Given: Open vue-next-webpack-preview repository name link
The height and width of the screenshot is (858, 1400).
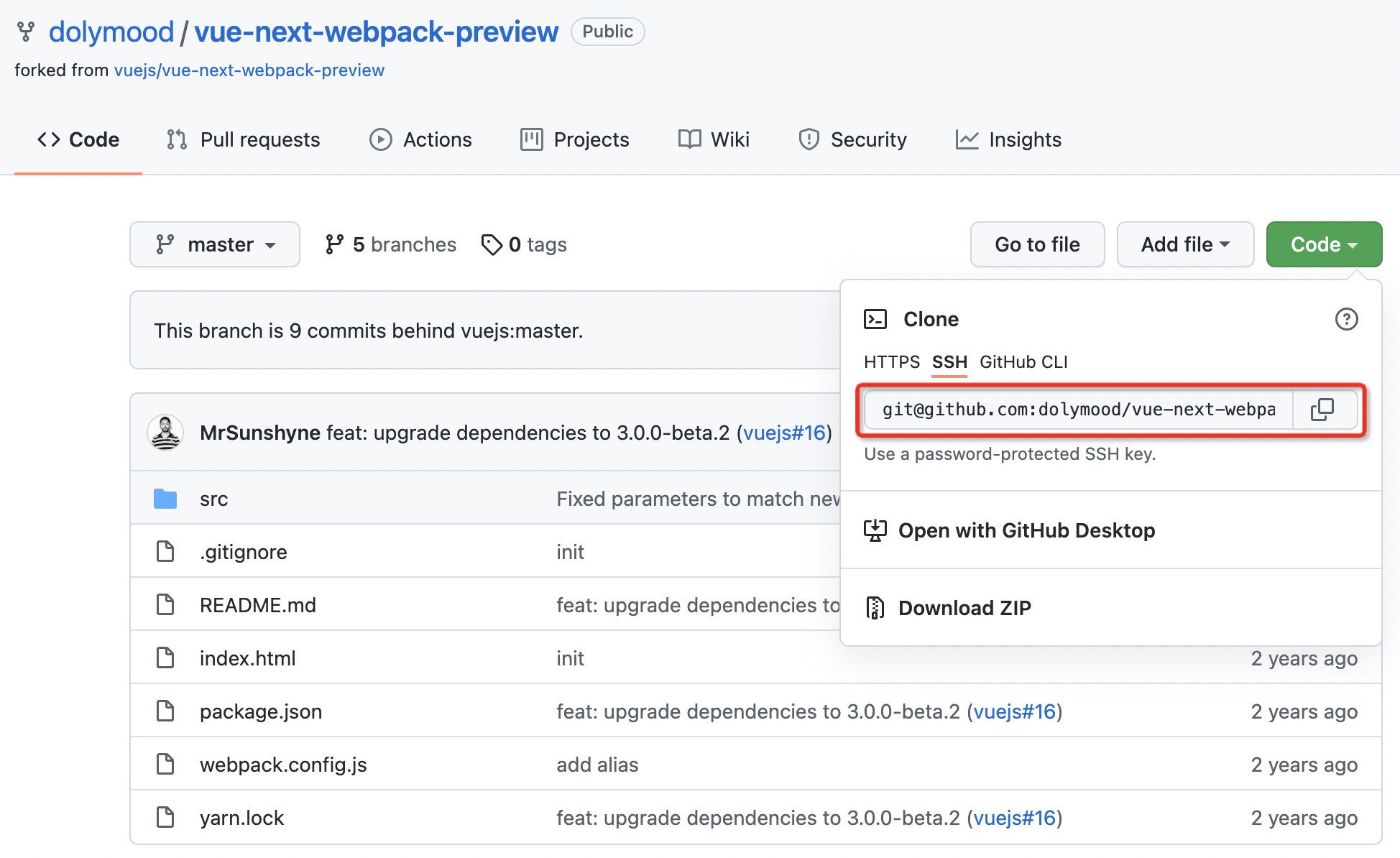Looking at the screenshot, I should (x=376, y=32).
